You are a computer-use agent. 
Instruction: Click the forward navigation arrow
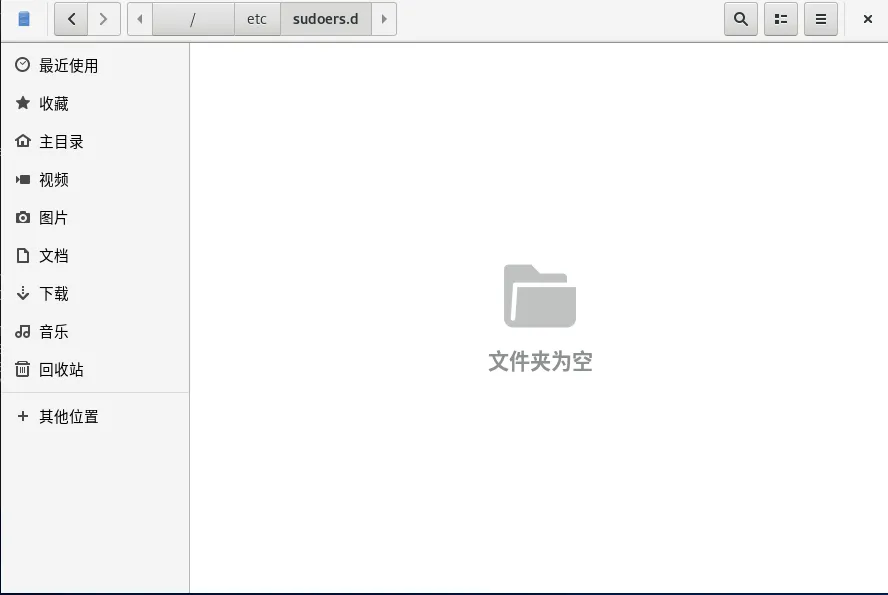(x=104, y=19)
